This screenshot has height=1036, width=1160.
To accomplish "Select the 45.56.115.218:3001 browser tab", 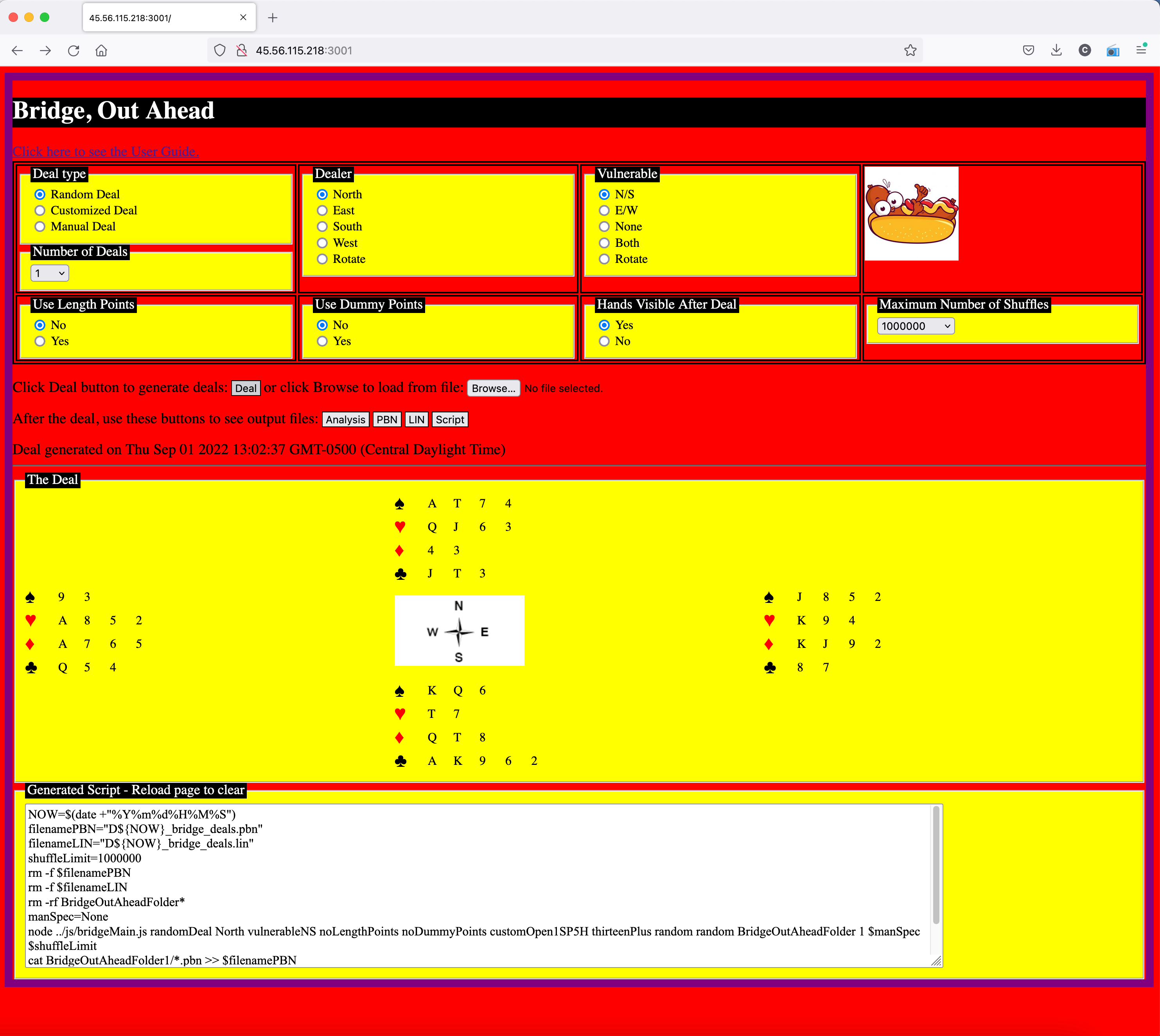I will pyautogui.click(x=169, y=18).
